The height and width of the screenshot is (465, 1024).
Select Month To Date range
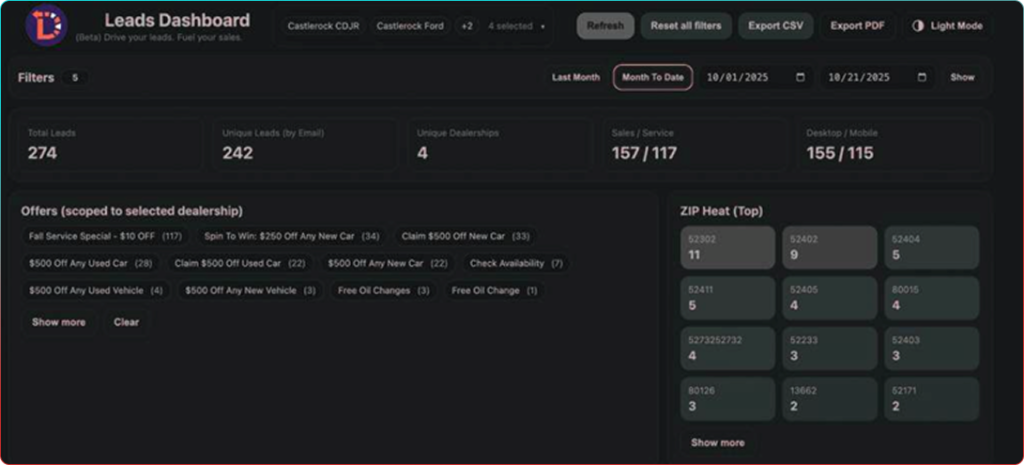[653, 77]
